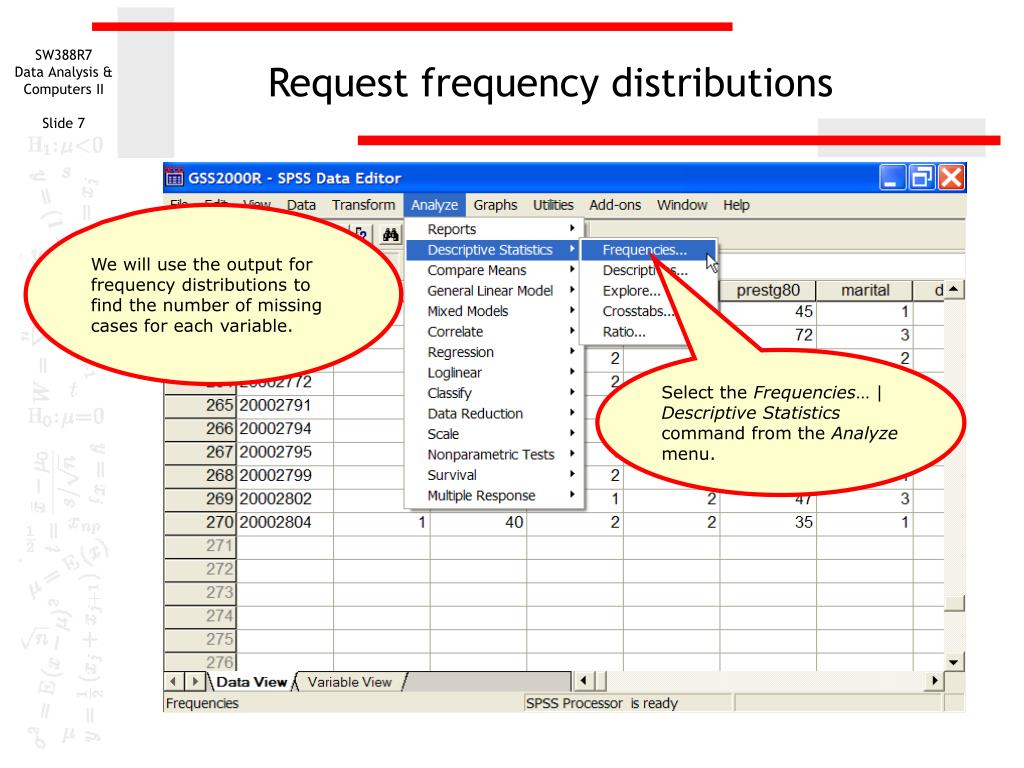Click prestg80 cell with value 45
Viewport: 1024px width, 768px height.
(x=768, y=312)
